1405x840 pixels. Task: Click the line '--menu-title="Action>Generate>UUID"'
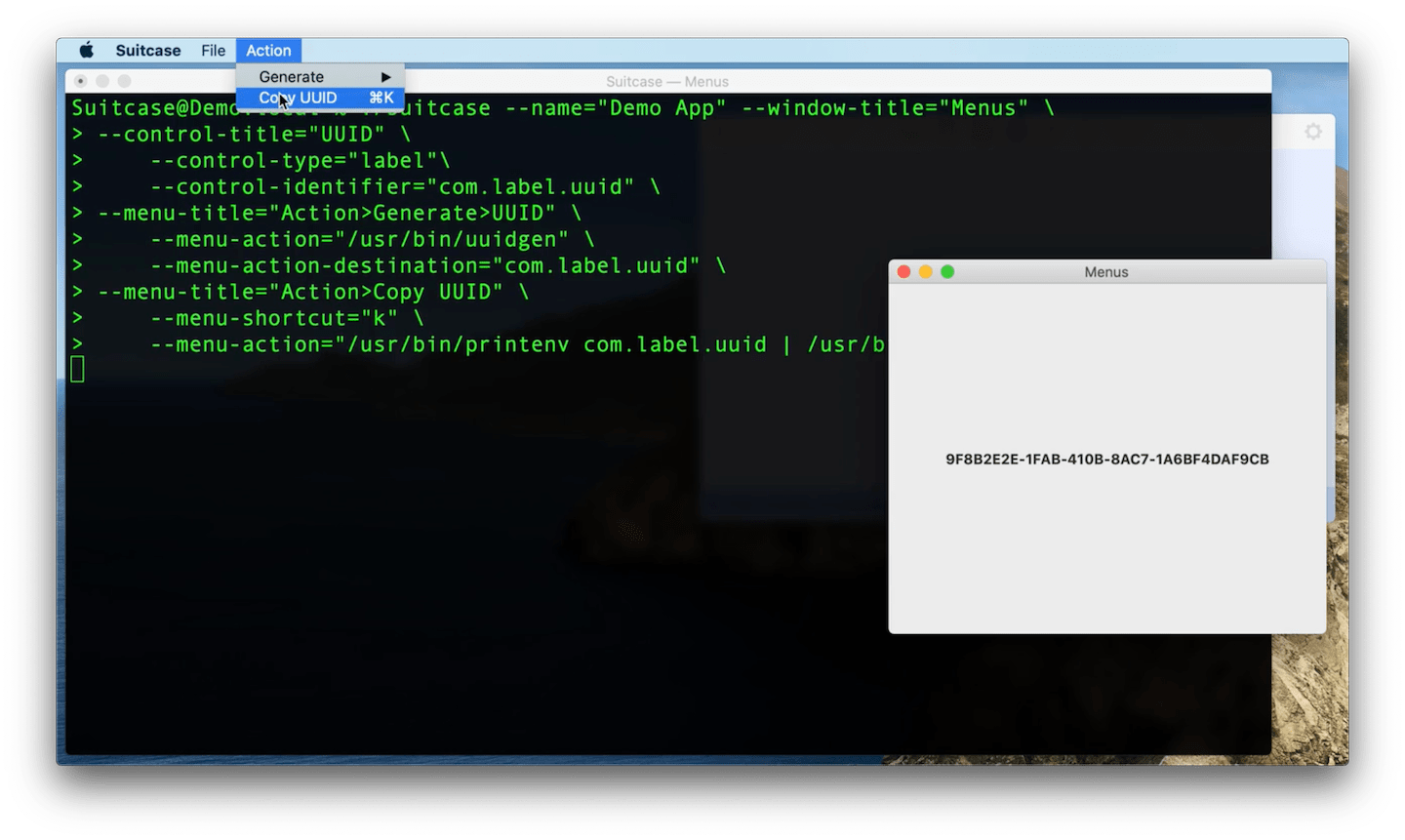pyautogui.click(x=326, y=213)
